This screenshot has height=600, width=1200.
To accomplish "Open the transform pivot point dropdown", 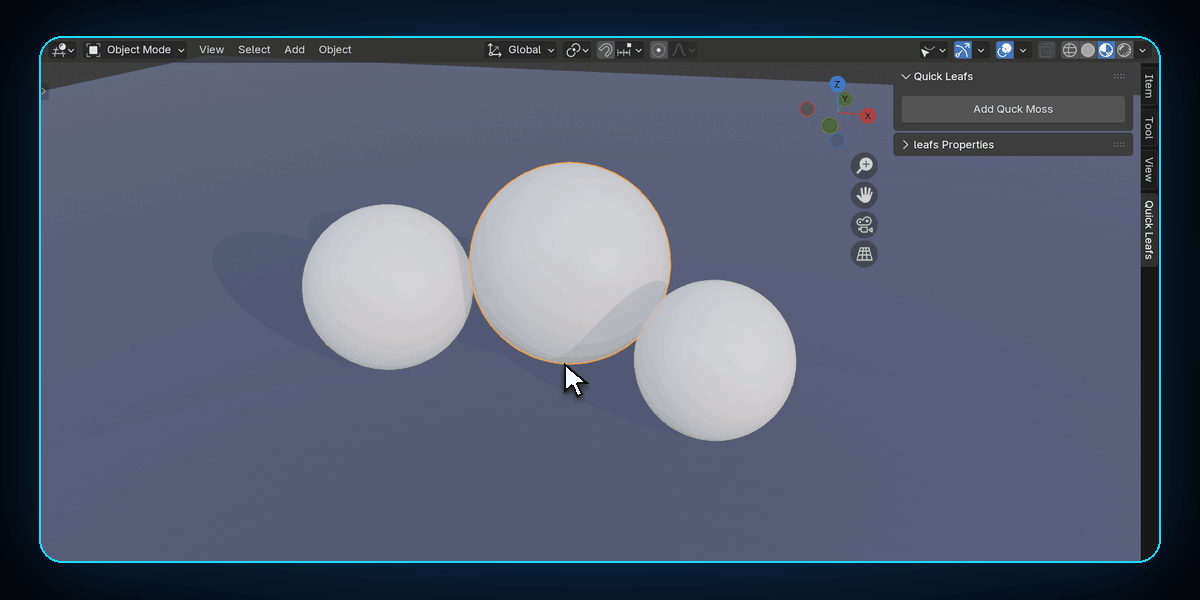I will point(577,50).
